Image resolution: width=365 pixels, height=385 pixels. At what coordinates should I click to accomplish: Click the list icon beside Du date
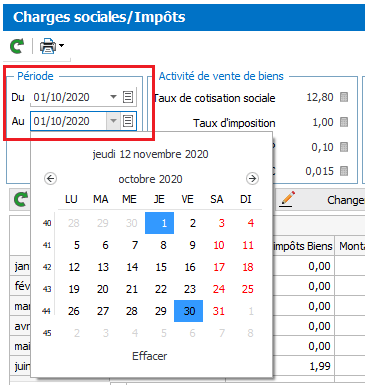click(x=128, y=97)
